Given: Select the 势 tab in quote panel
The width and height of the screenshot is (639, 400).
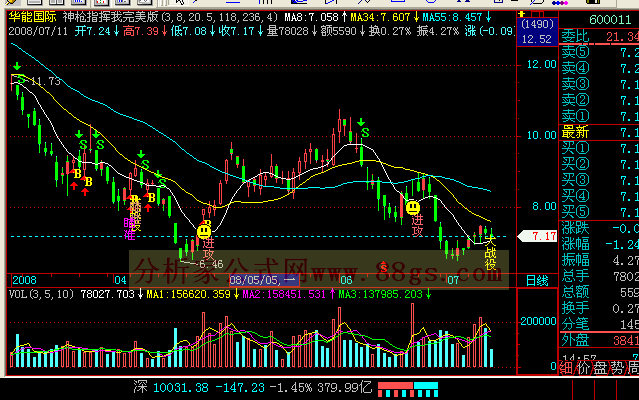Looking at the screenshot, I should [617, 368].
